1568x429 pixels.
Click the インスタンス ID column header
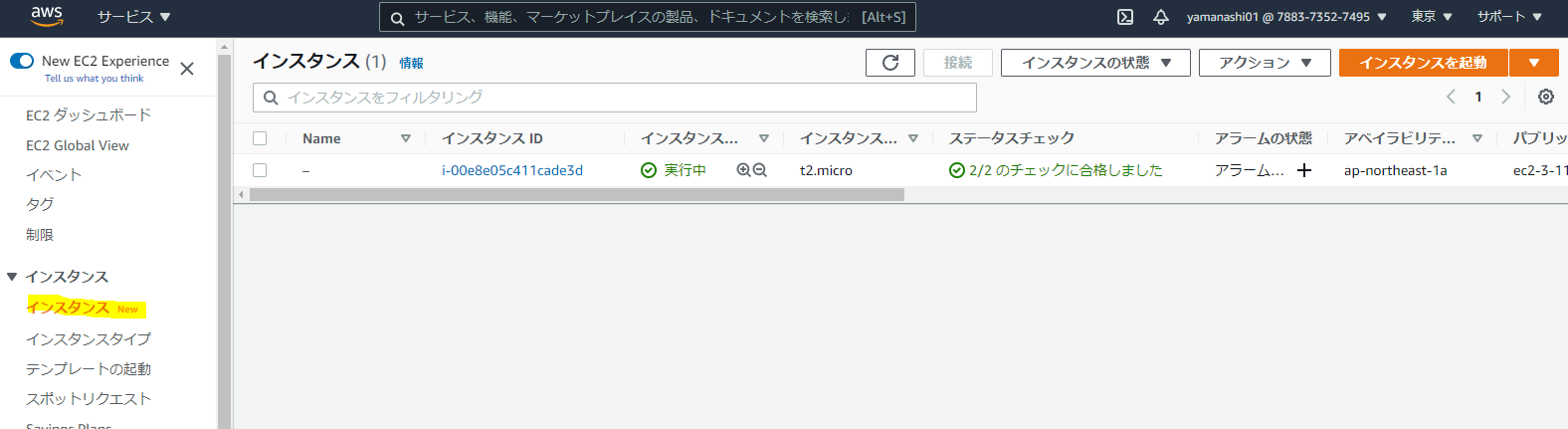coord(492,138)
